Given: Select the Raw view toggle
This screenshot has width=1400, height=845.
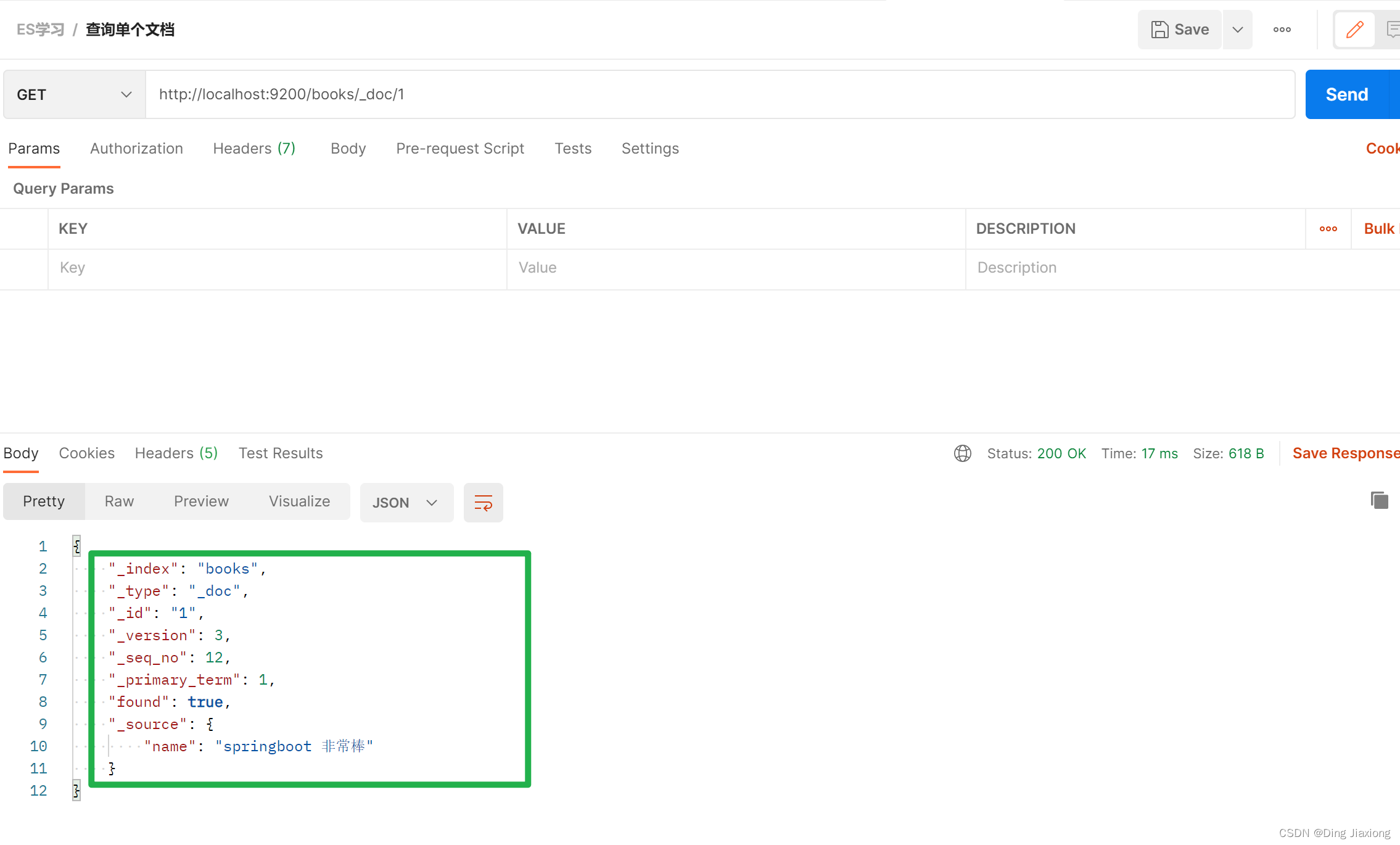Looking at the screenshot, I should 119,502.
